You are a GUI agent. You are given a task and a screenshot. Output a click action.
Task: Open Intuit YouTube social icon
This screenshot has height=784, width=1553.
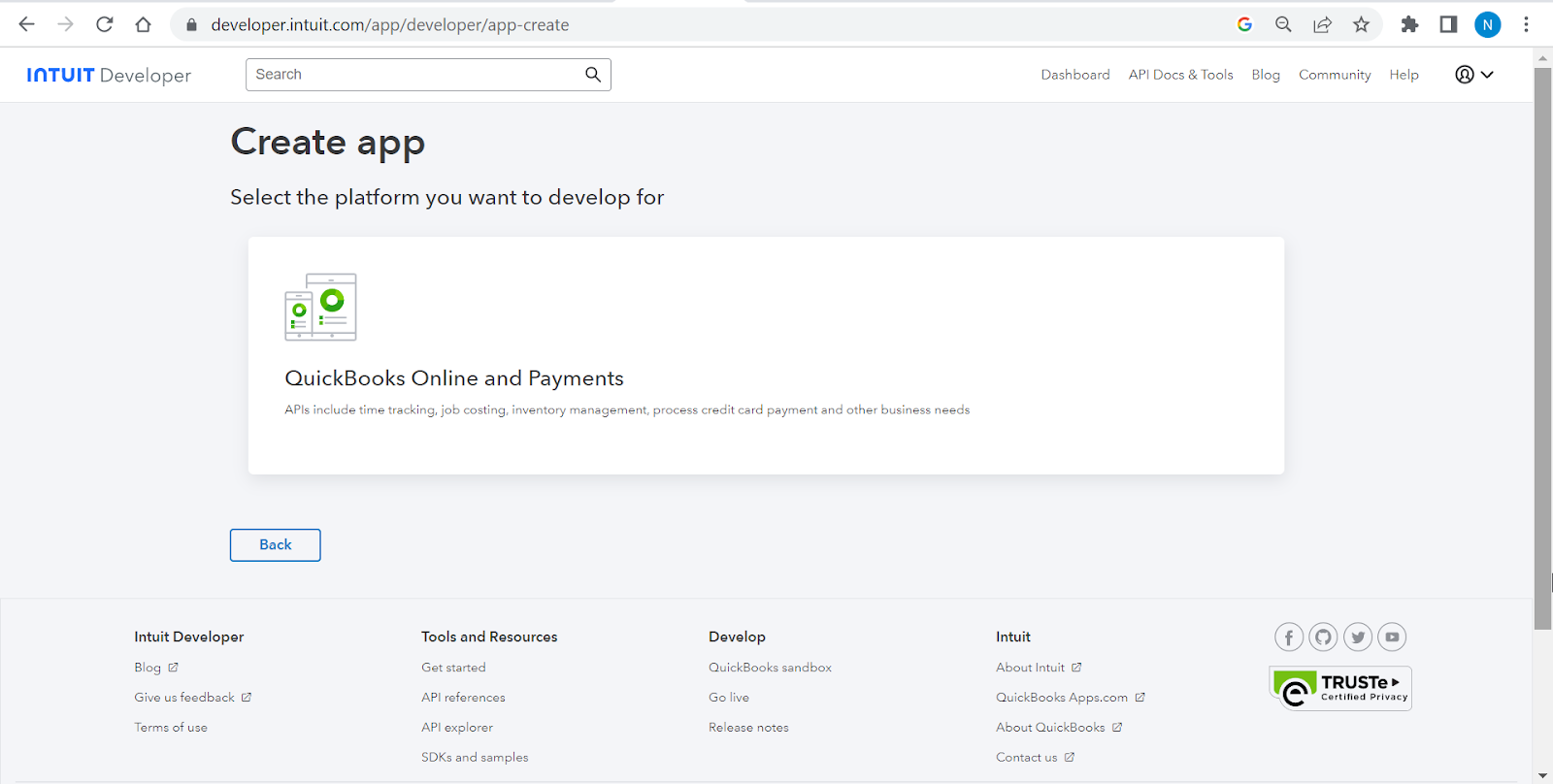pyautogui.click(x=1392, y=637)
